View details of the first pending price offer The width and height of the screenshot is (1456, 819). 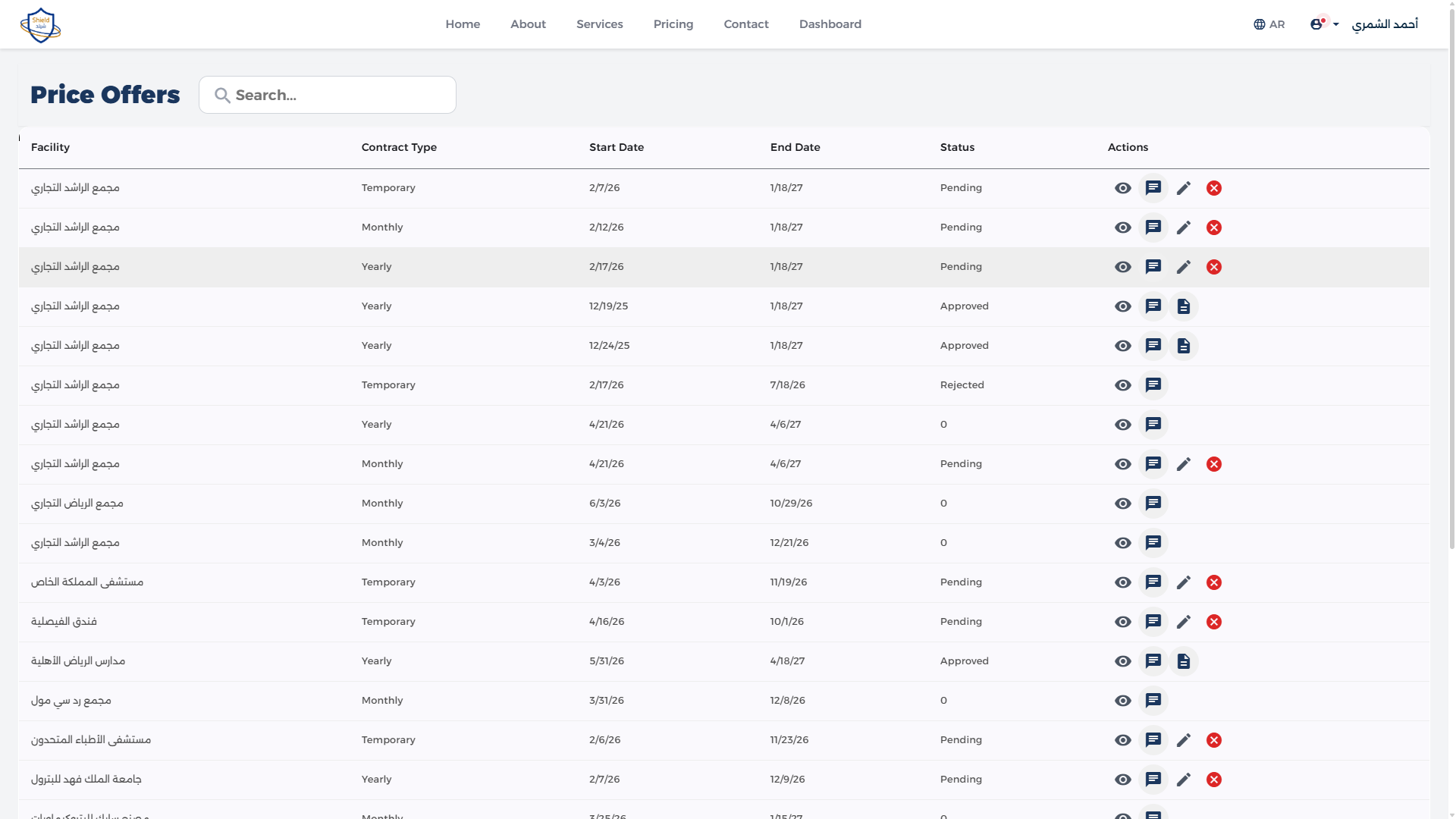point(1122,187)
